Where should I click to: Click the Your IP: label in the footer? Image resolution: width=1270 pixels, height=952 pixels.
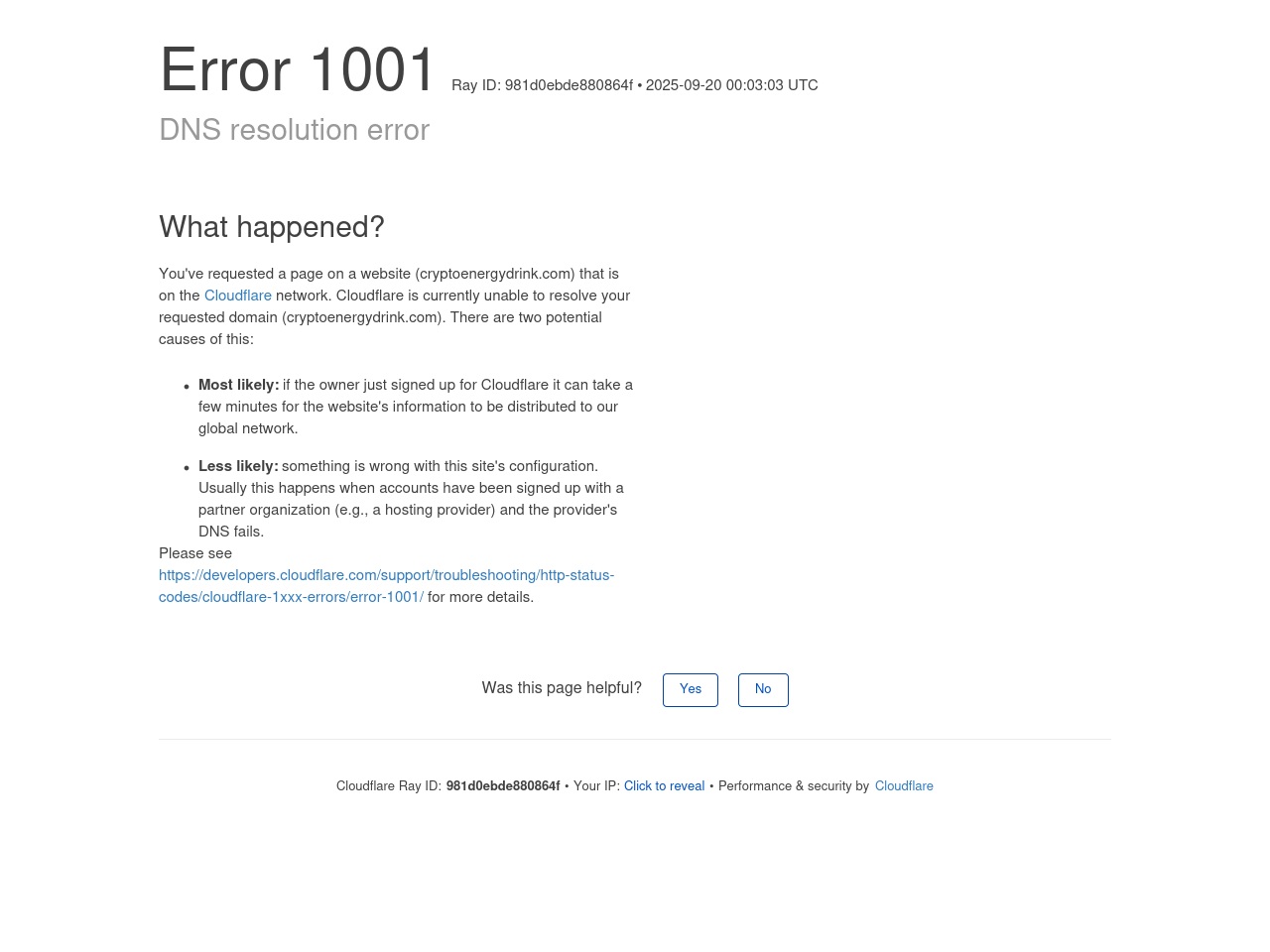pyautogui.click(x=596, y=786)
